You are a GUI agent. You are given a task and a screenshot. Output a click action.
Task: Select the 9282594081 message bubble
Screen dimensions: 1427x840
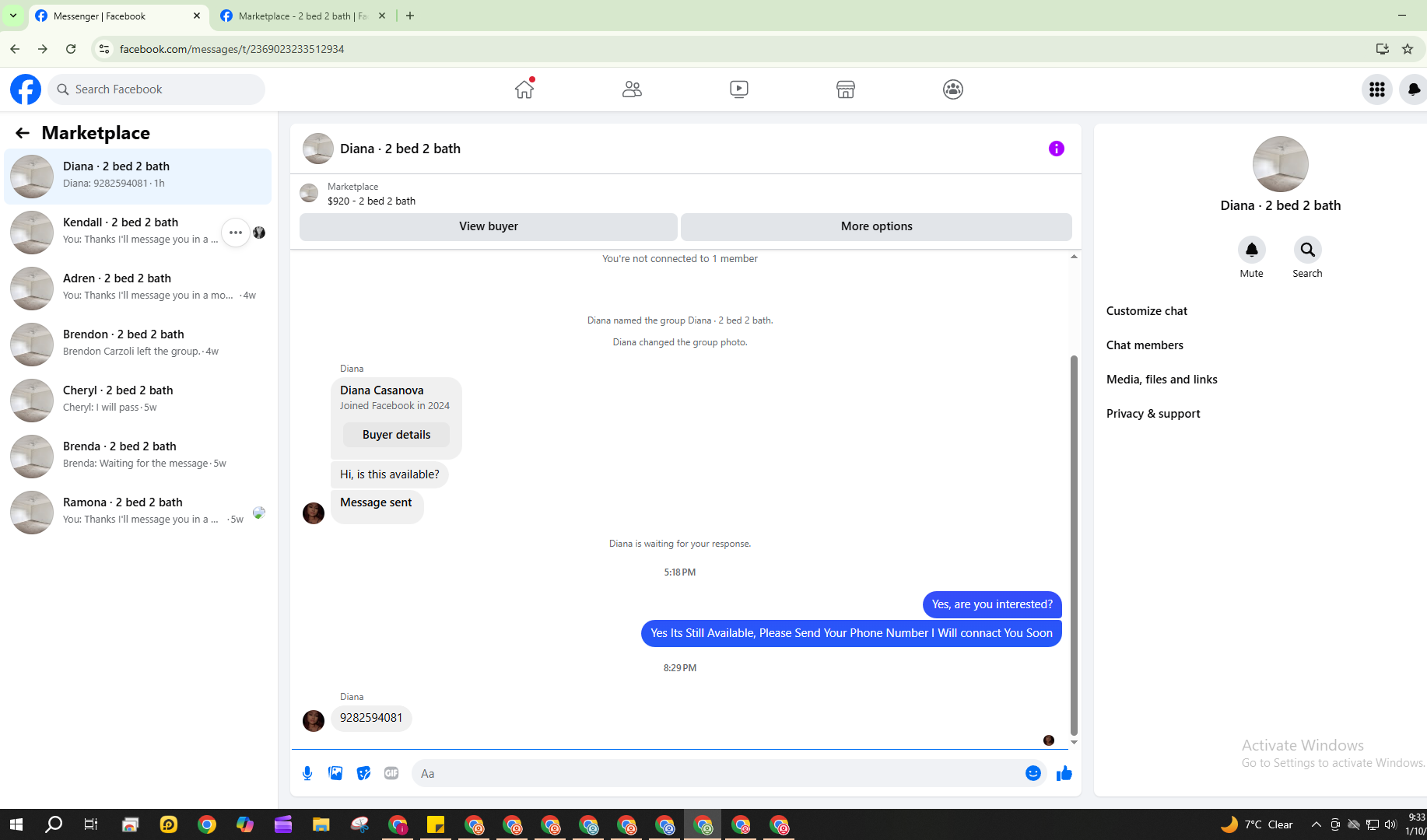pos(371,718)
